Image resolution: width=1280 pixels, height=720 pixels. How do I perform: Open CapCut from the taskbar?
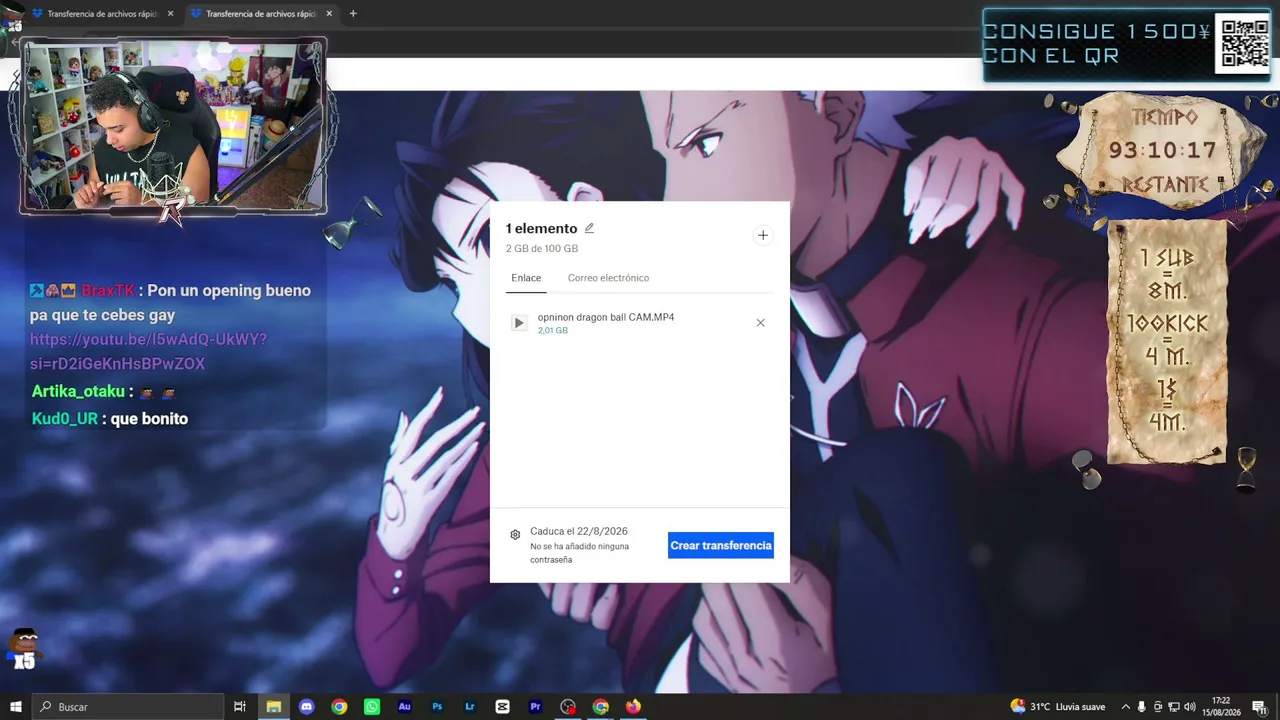(502, 707)
